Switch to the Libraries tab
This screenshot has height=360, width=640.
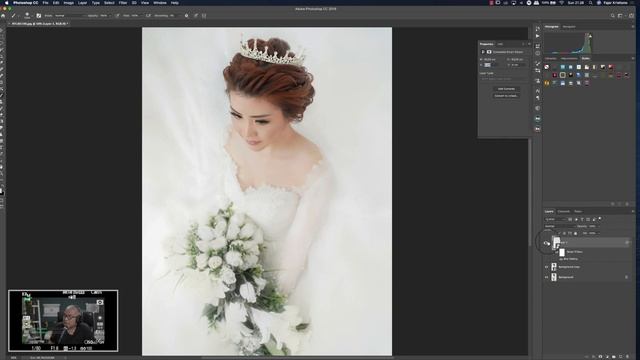pyautogui.click(x=551, y=58)
